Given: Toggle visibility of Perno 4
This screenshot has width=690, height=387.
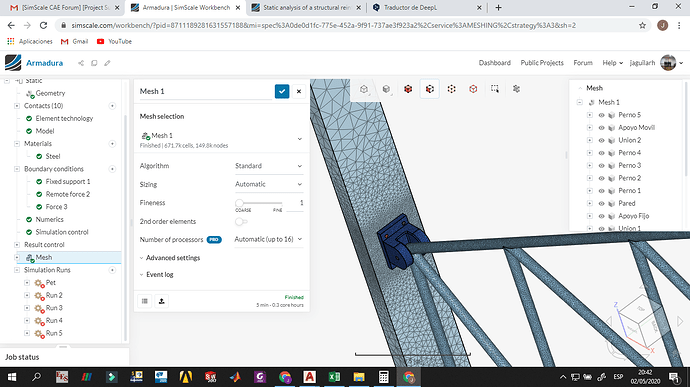Looking at the screenshot, I should pos(601,153).
